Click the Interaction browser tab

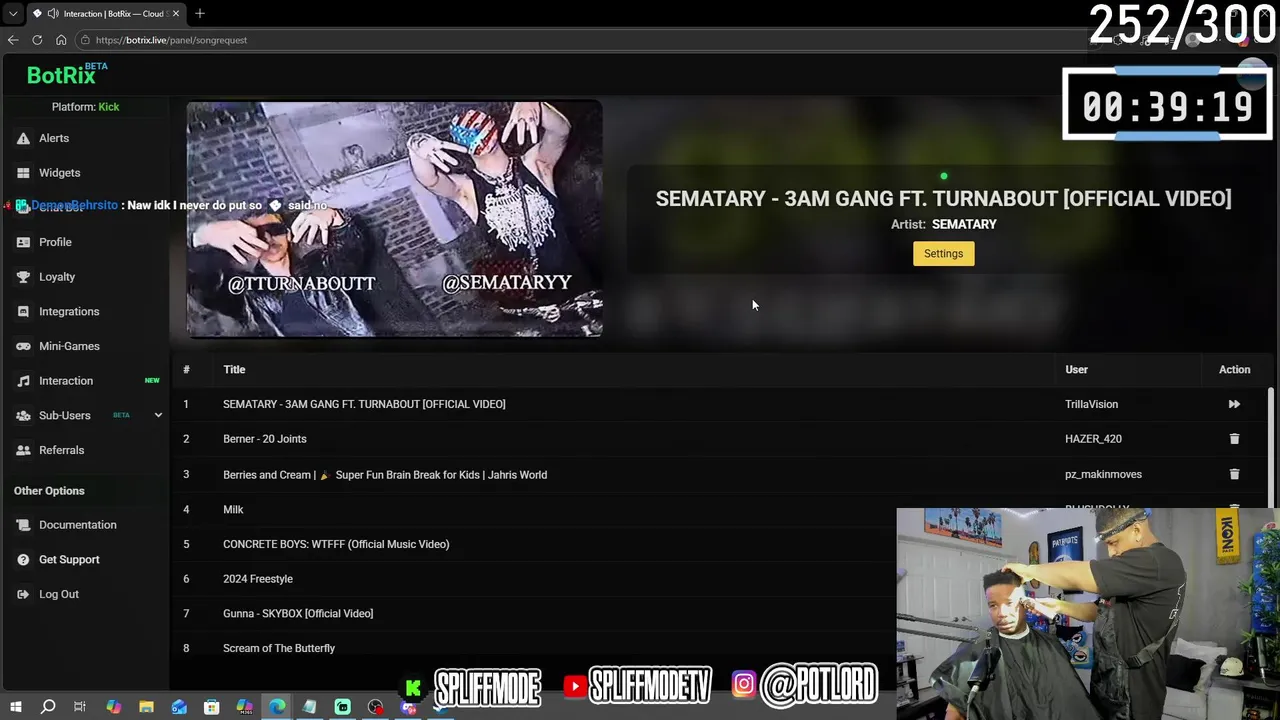105,13
